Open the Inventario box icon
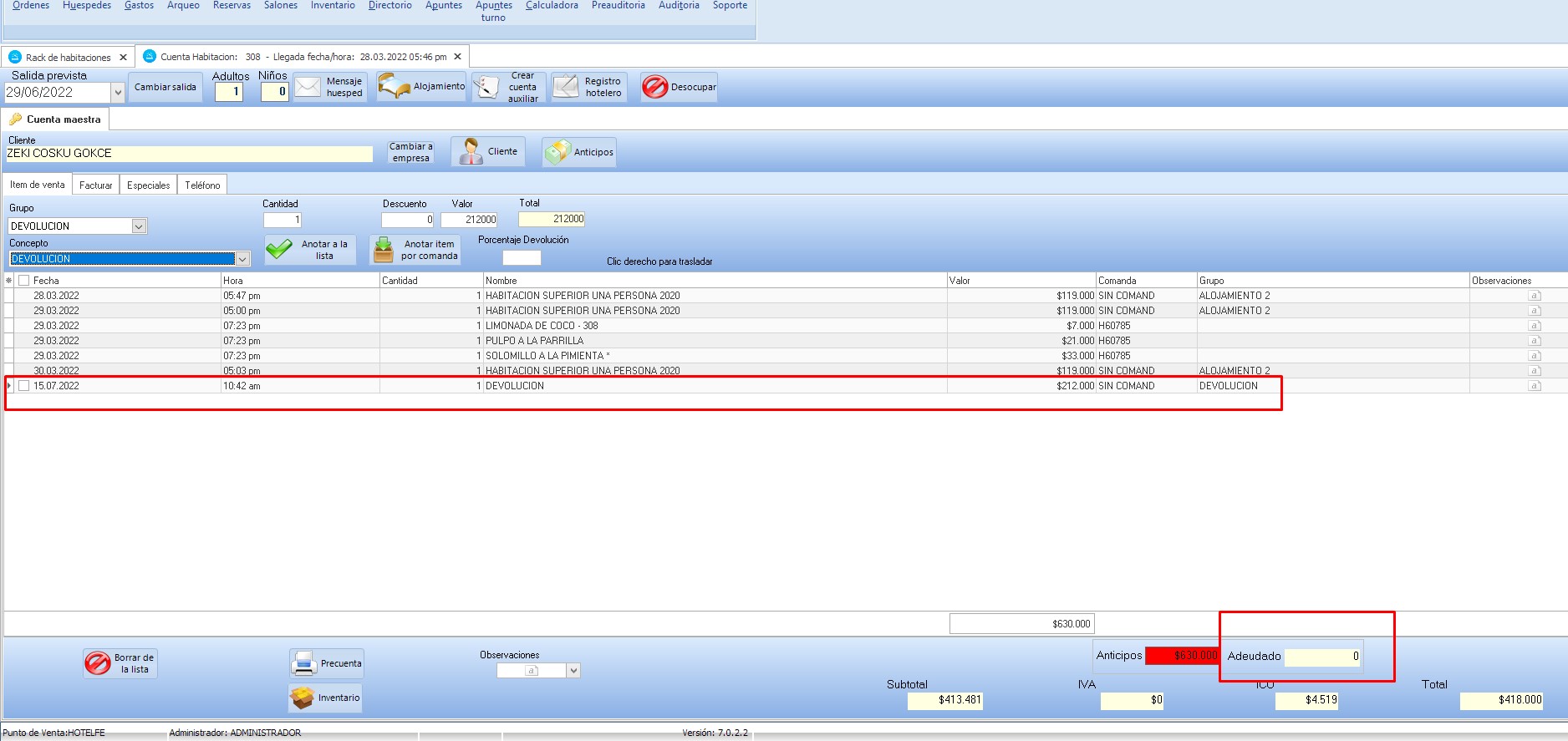1568x741 pixels. point(302,698)
